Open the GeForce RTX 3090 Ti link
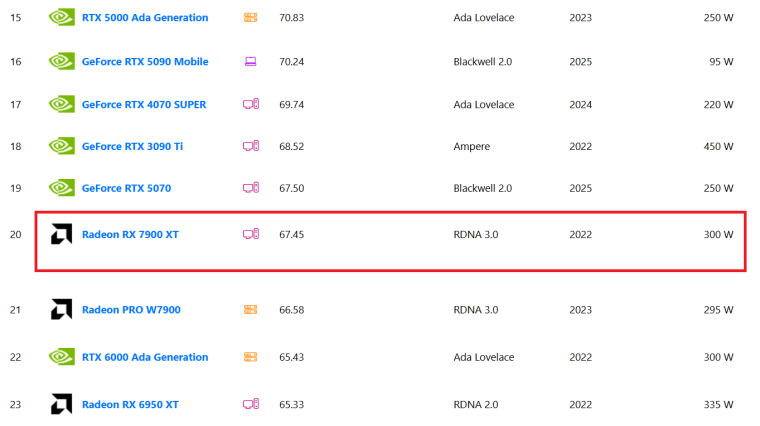Viewport: 760px width, 426px height. pyautogui.click(x=132, y=146)
